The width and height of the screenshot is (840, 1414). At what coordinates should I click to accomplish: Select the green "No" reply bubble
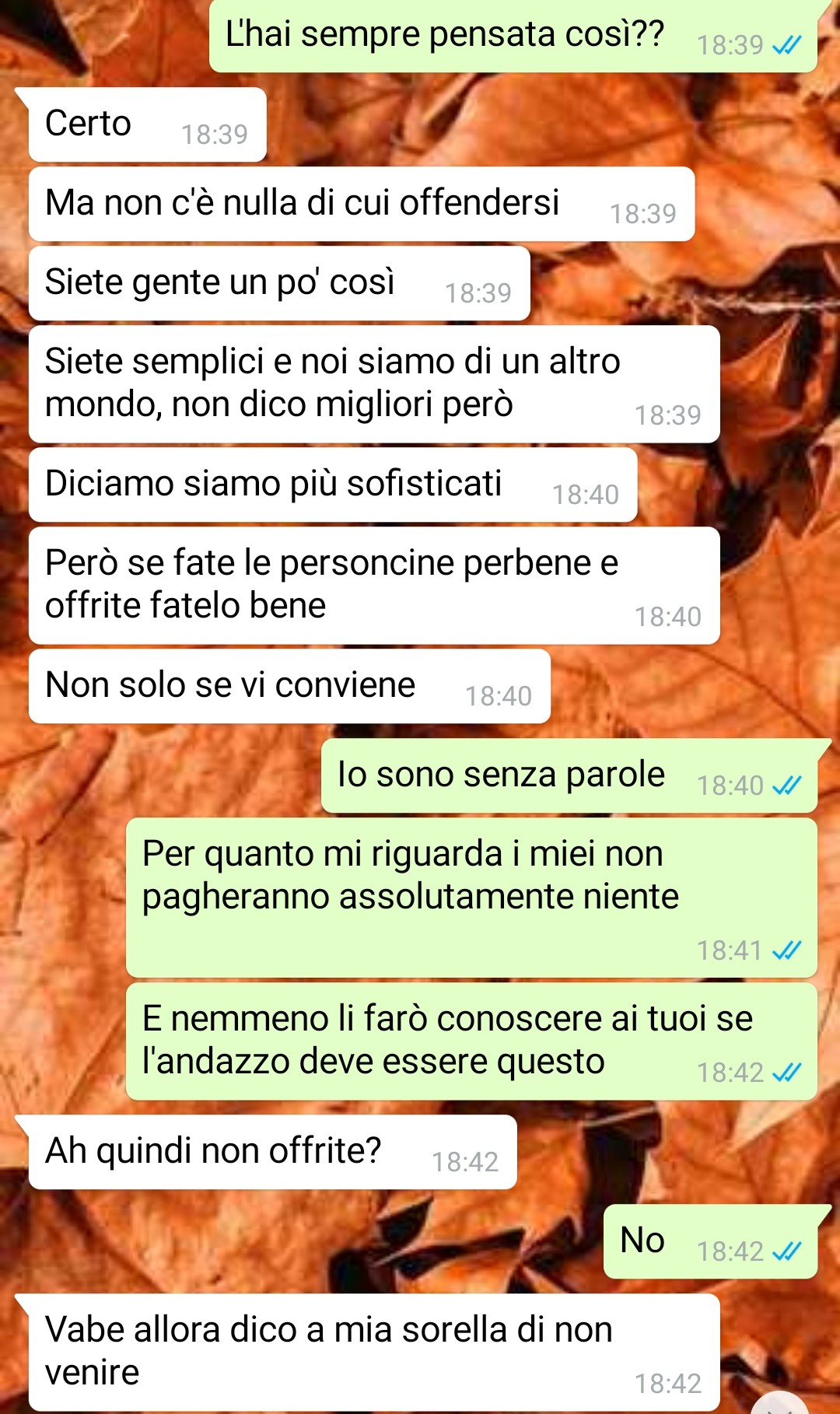[x=711, y=1241]
